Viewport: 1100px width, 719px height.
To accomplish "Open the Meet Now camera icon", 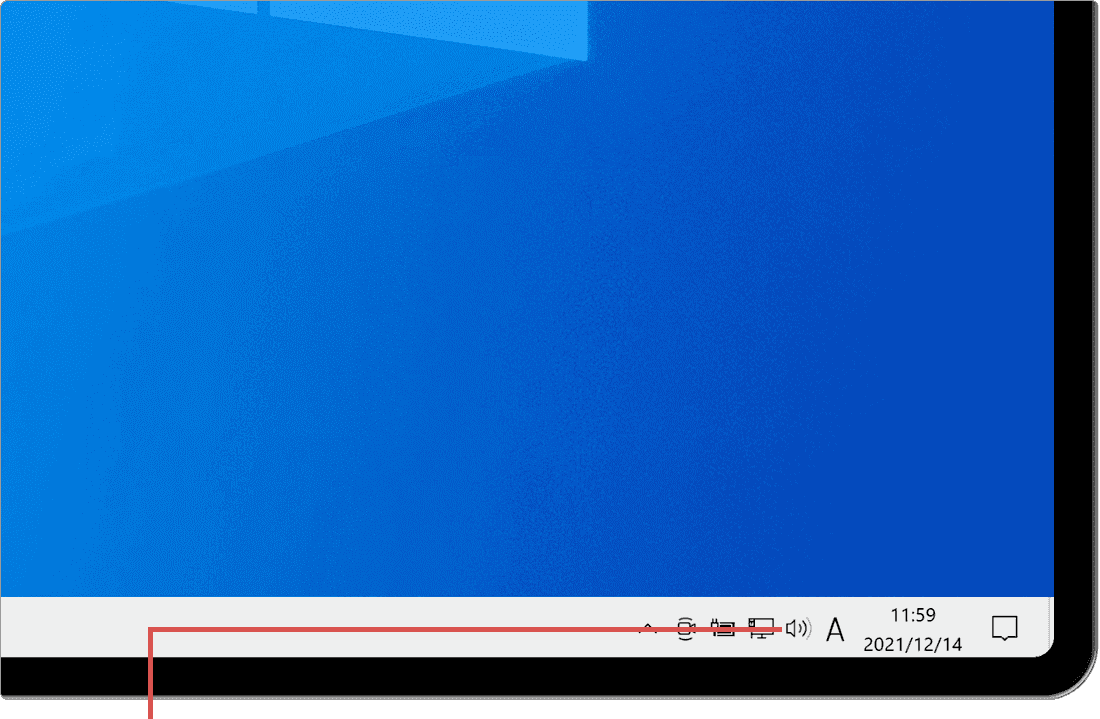I will click(685, 629).
